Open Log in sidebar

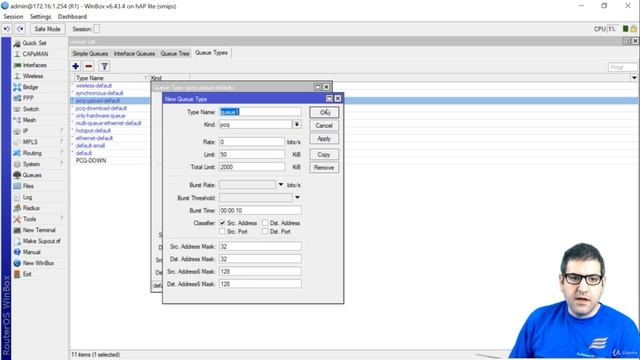pyautogui.click(x=27, y=197)
